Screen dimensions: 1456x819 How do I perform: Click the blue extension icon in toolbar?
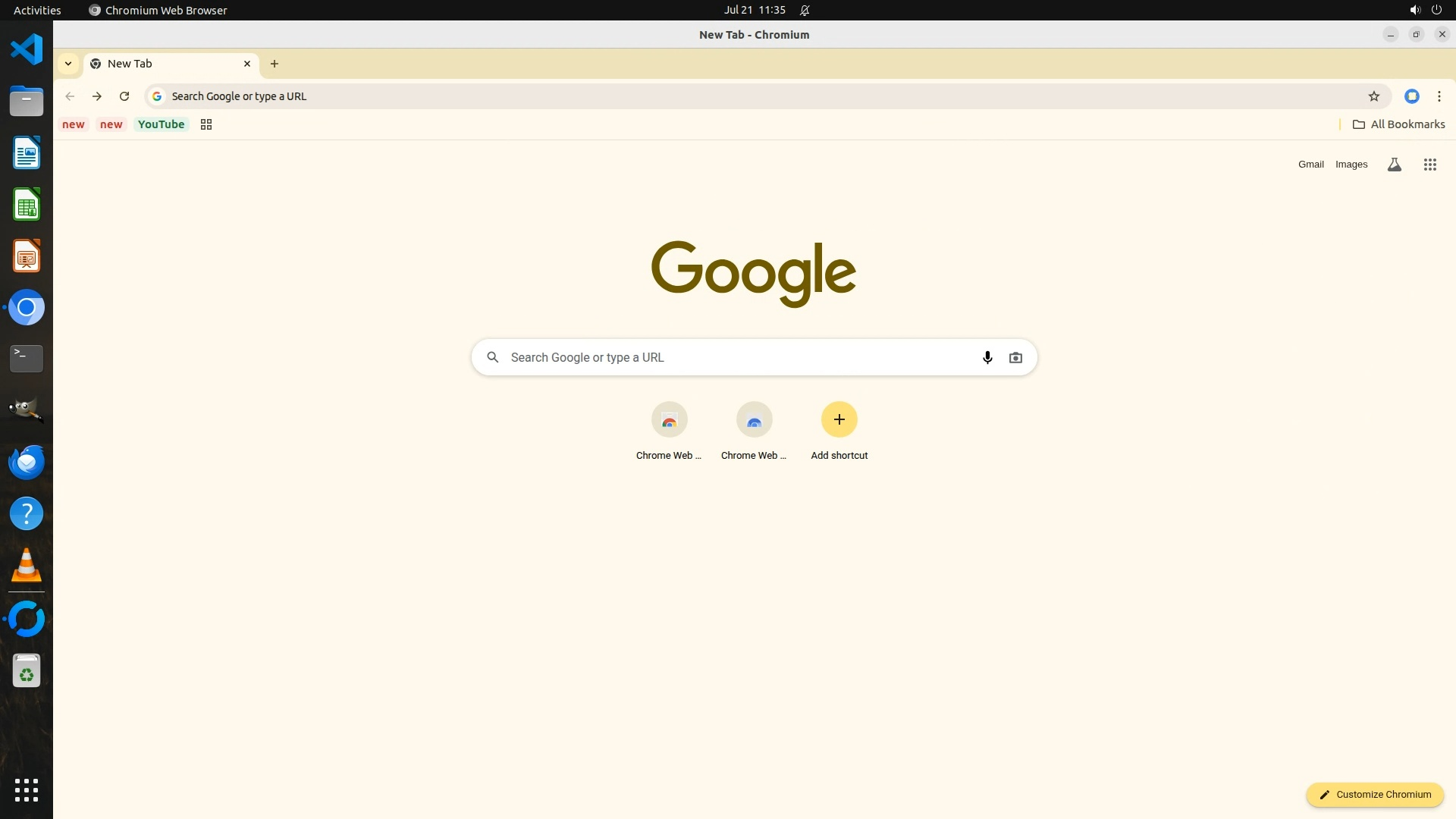point(1411,96)
